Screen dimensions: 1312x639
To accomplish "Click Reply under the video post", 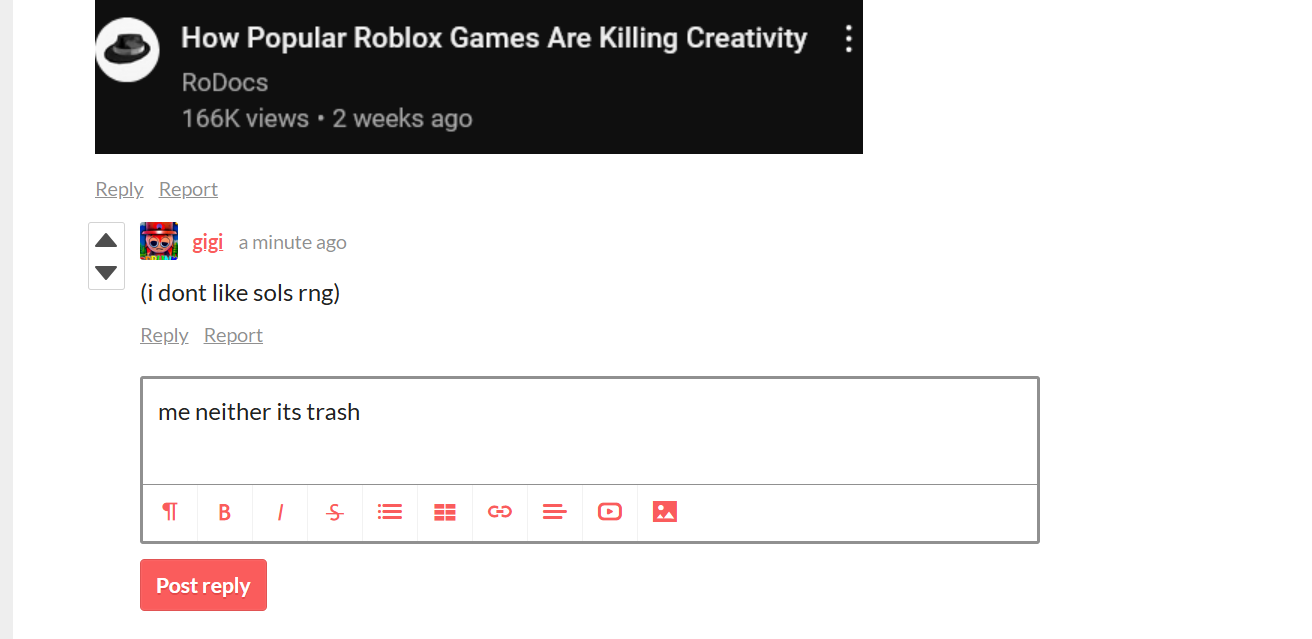I will [x=119, y=189].
